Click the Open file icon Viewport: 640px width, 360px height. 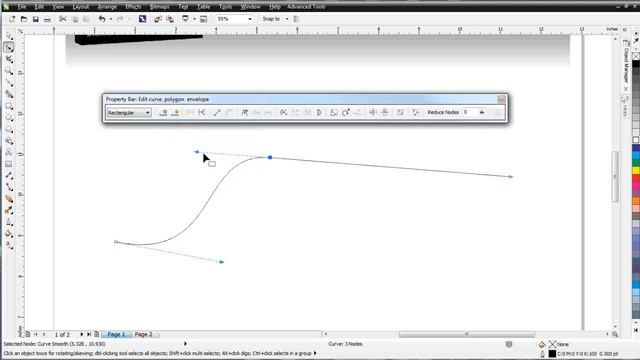(x=24, y=19)
